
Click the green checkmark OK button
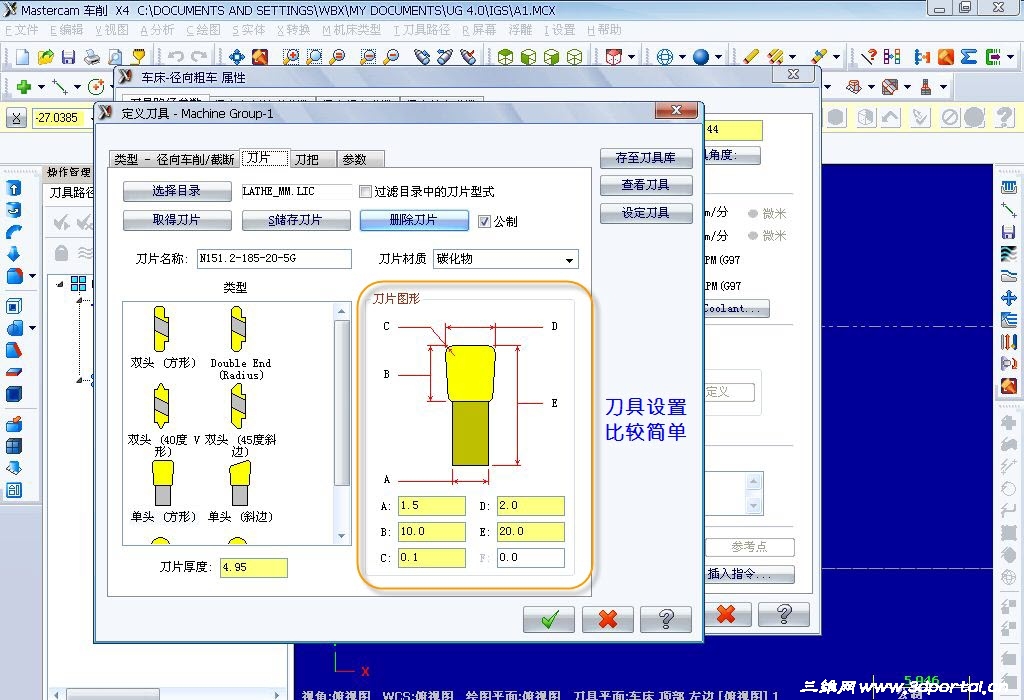pyautogui.click(x=549, y=619)
